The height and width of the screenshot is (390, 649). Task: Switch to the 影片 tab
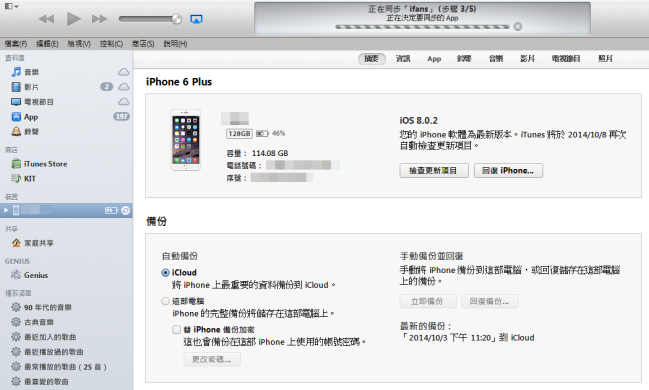pyautogui.click(x=527, y=59)
